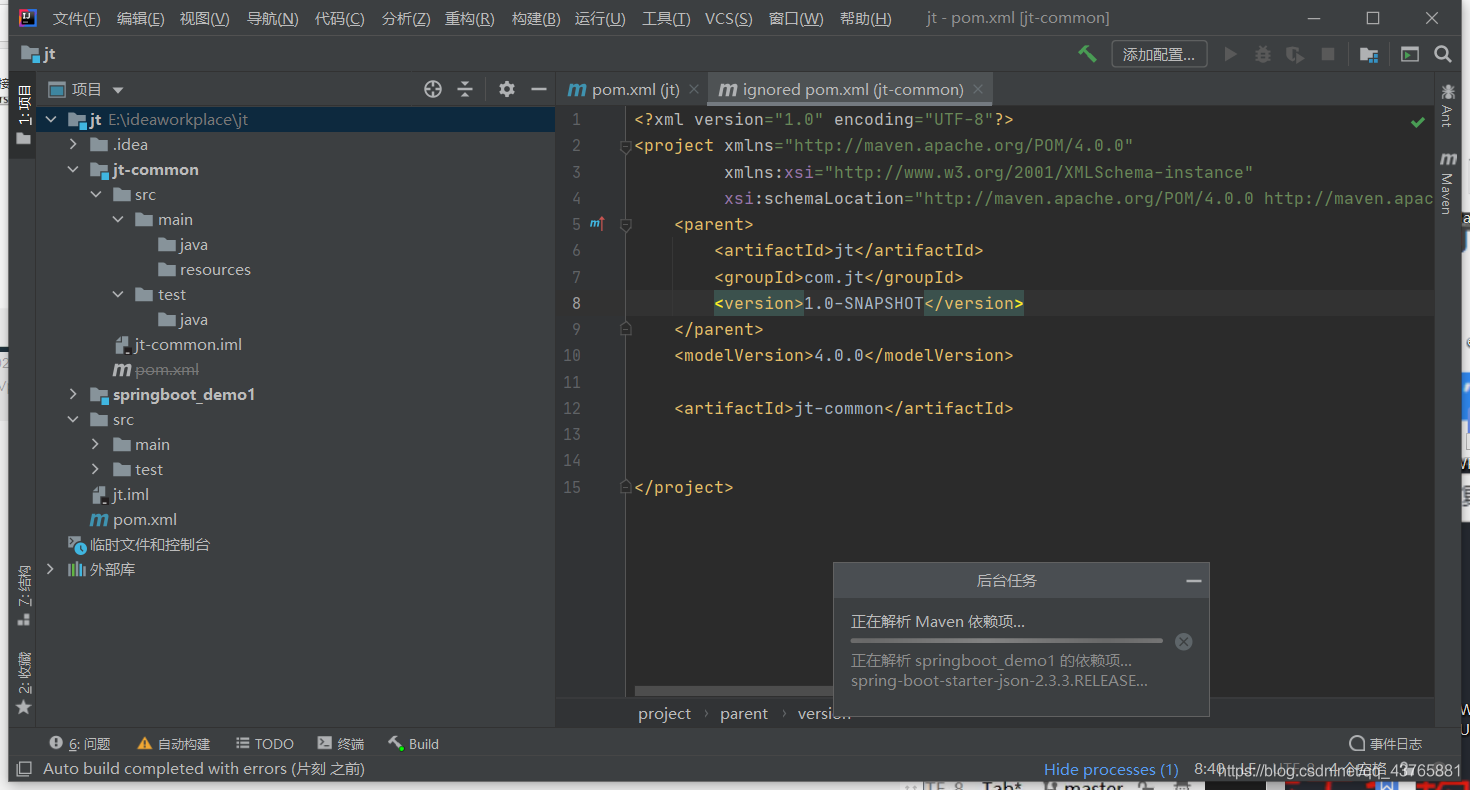
Task: Open the 导航(N) menu
Action: [x=272, y=18]
